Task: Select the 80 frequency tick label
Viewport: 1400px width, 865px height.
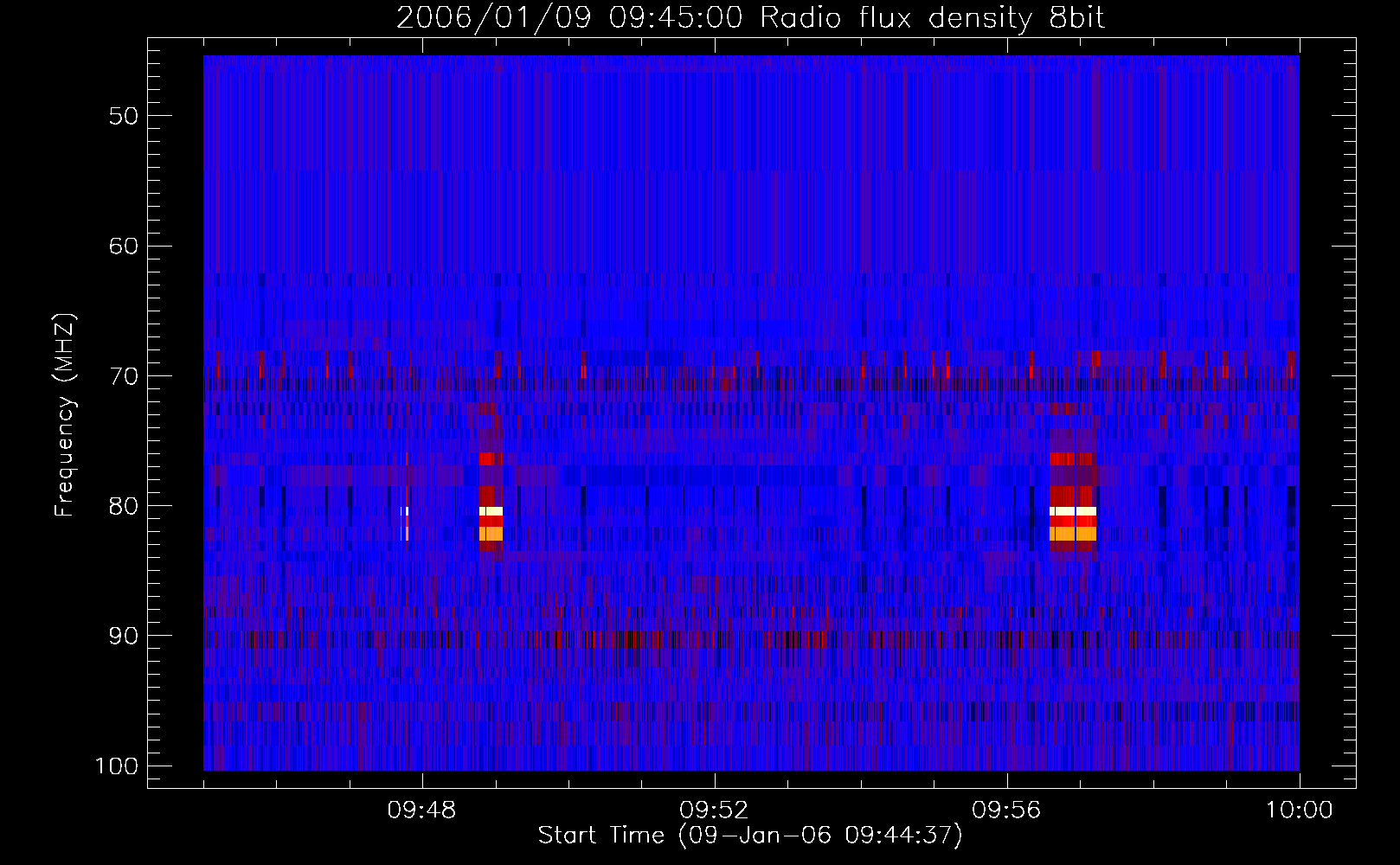Action: 124,506
